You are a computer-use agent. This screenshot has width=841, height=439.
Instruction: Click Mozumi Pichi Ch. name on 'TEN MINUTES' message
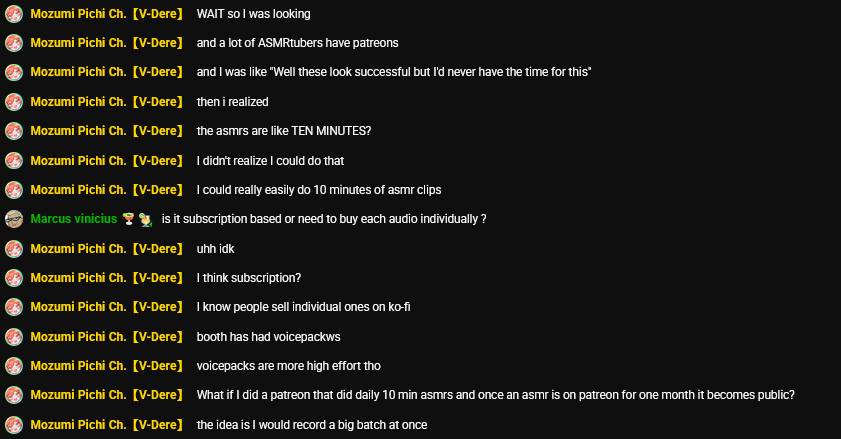coord(78,131)
